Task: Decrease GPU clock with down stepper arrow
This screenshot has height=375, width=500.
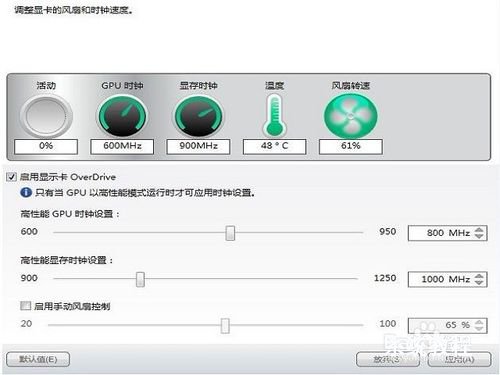Action: (x=479, y=236)
